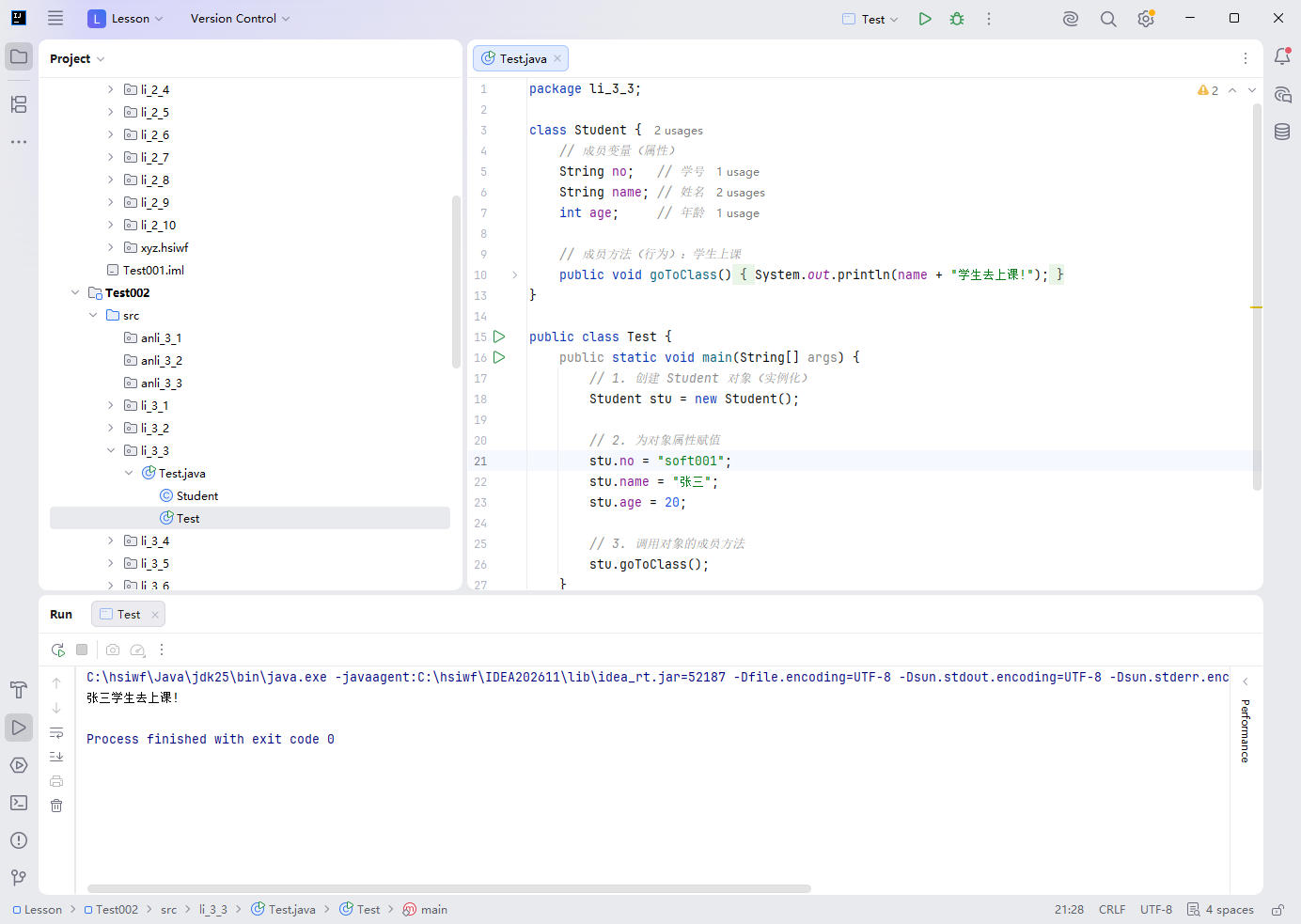Screen dimensions: 1301x924
Task: Open the AI chat tool window
Action: tap(1282, 94)
